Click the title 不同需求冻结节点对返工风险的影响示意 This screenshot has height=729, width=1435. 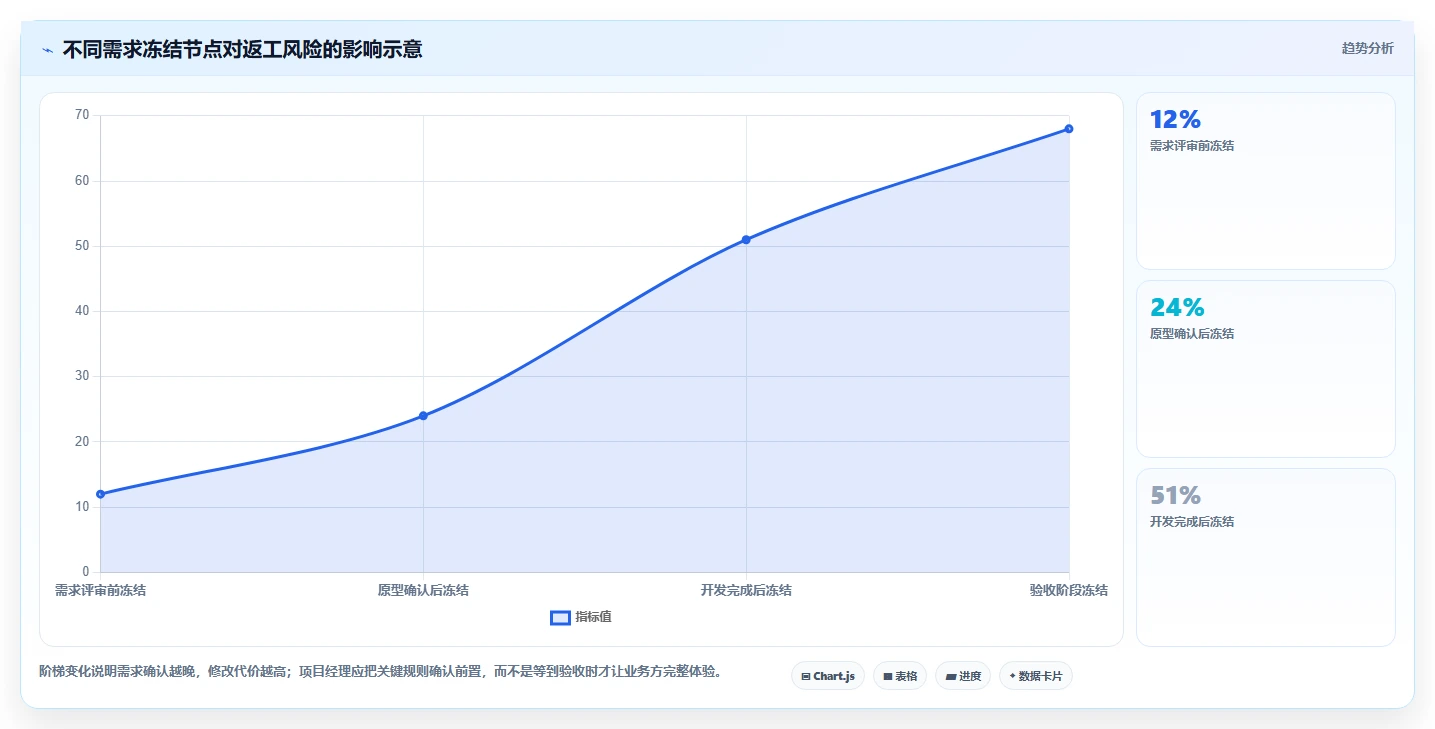coord(242,49)
